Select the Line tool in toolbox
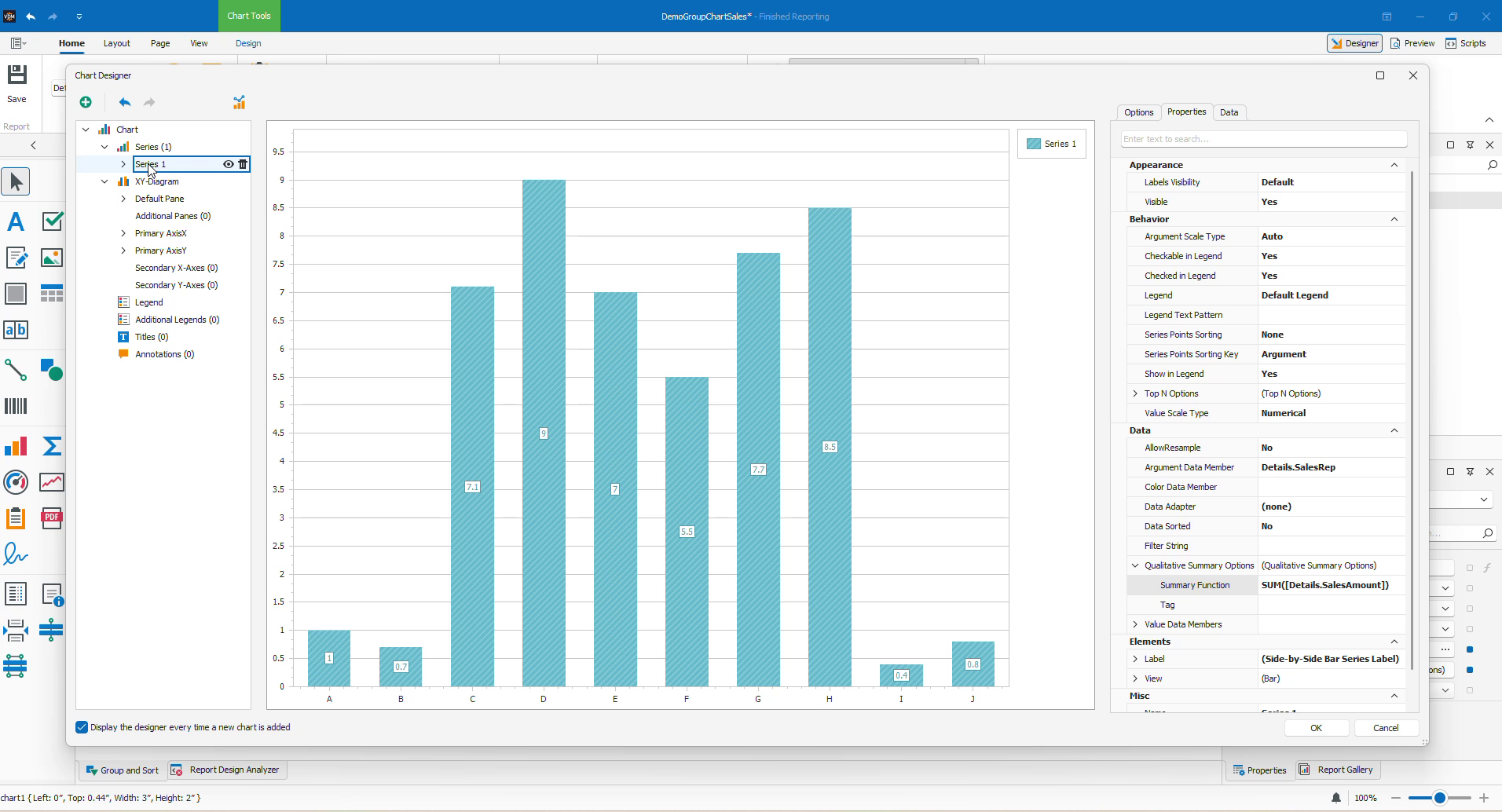 point(16,369)
